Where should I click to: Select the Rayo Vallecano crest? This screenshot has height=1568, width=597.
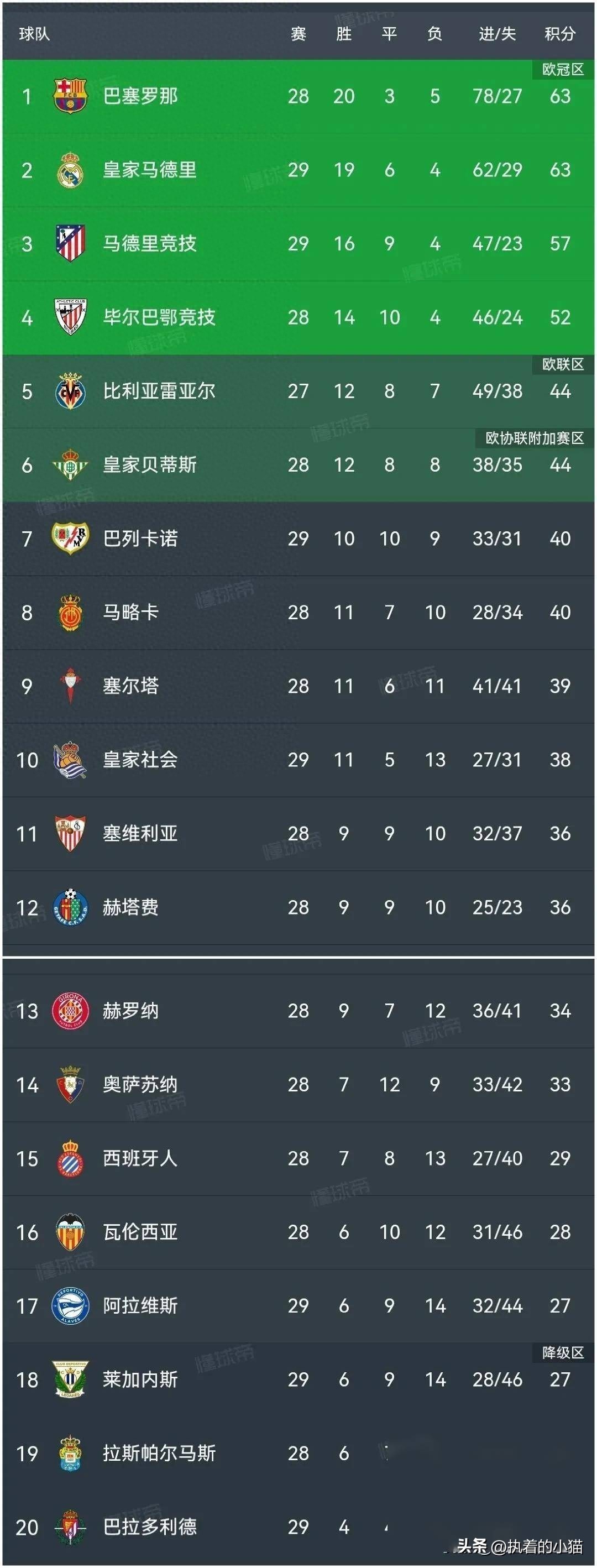pos(70,539)
